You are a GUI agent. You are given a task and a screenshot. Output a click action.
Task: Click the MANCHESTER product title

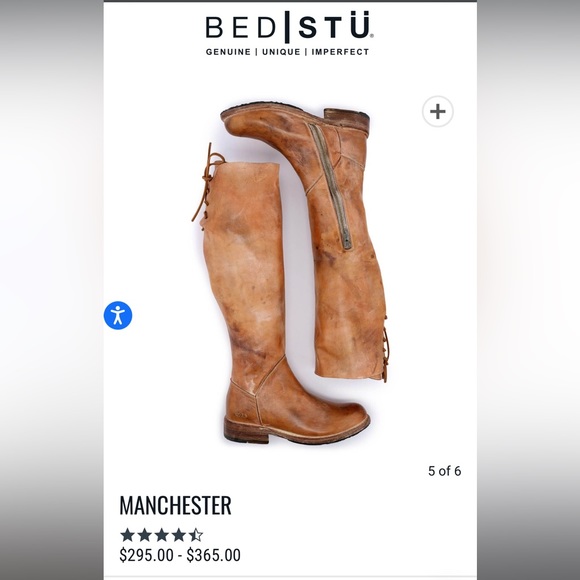175,505
